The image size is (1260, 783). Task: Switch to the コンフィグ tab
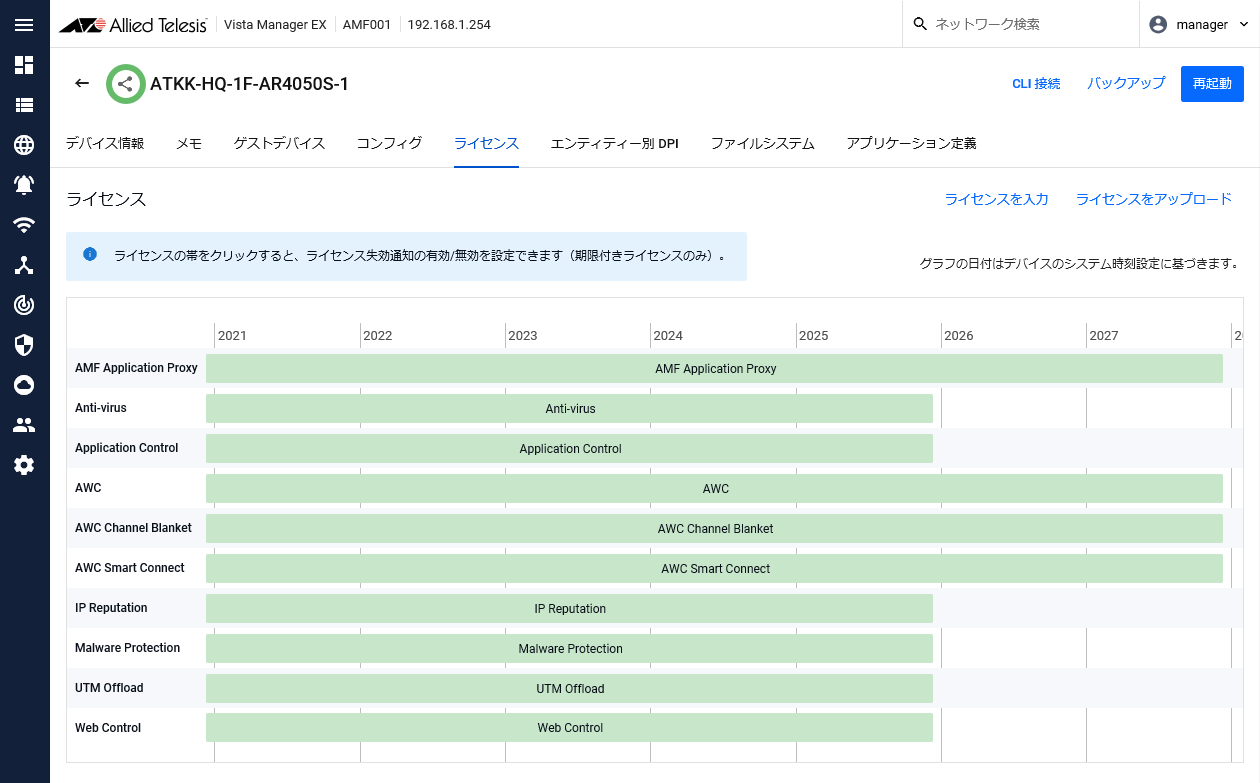tap(389, 144)
